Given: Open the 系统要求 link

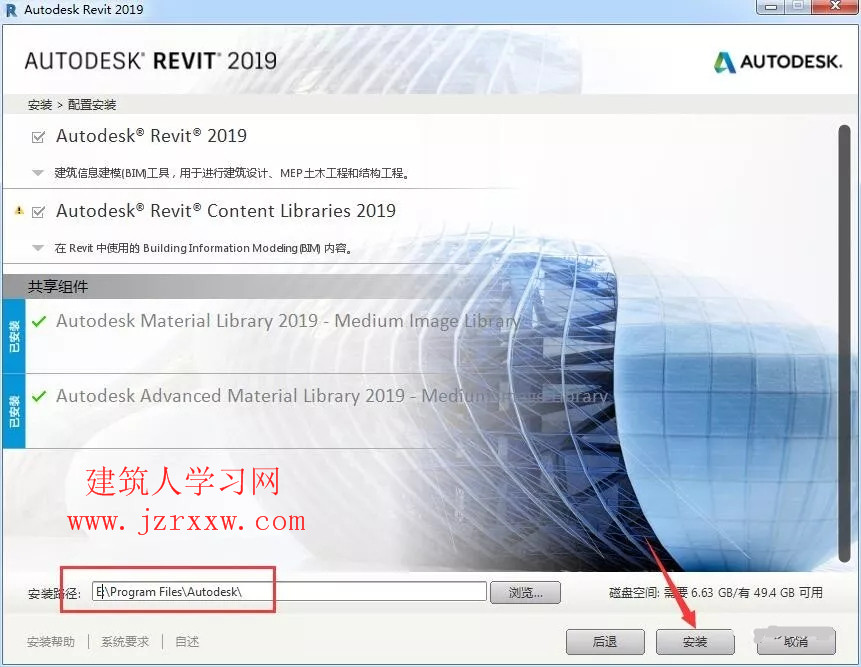Looking at the screenshot, I should tap(125, 642).
